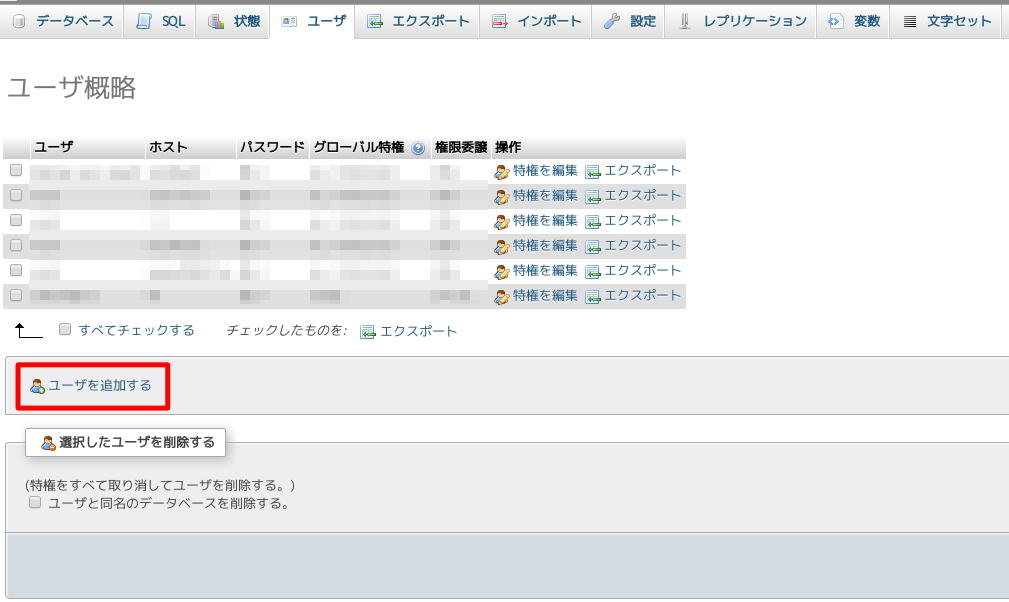
Task: Click the エクスポート icon in the third user row
Action: (593, 222)
